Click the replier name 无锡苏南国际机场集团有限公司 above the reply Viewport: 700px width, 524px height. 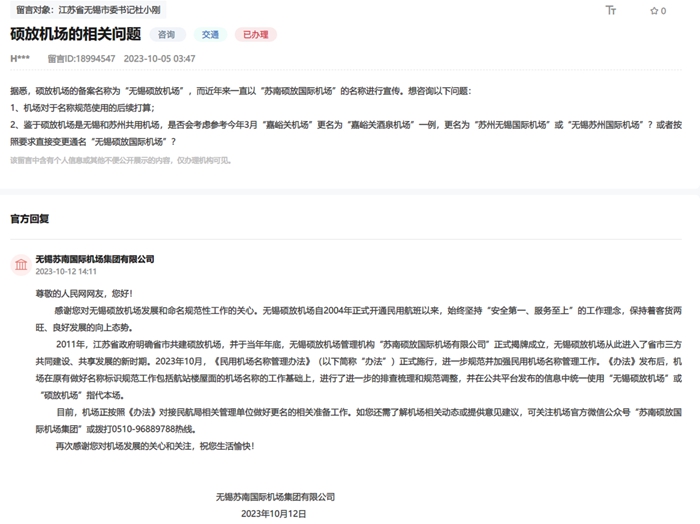coord(95,259)
